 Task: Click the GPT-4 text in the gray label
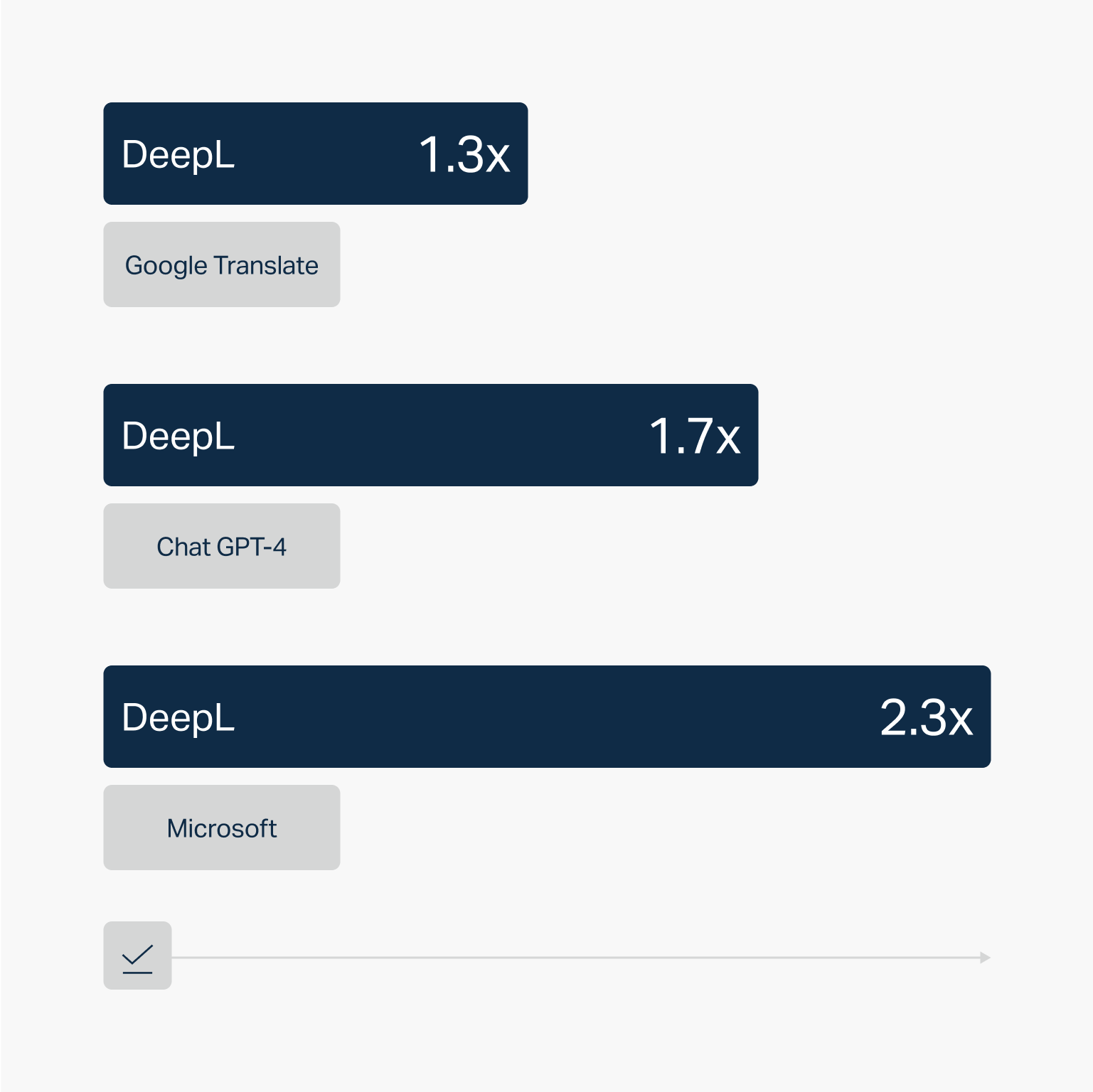pyautogui.click(x=251, y=547)
